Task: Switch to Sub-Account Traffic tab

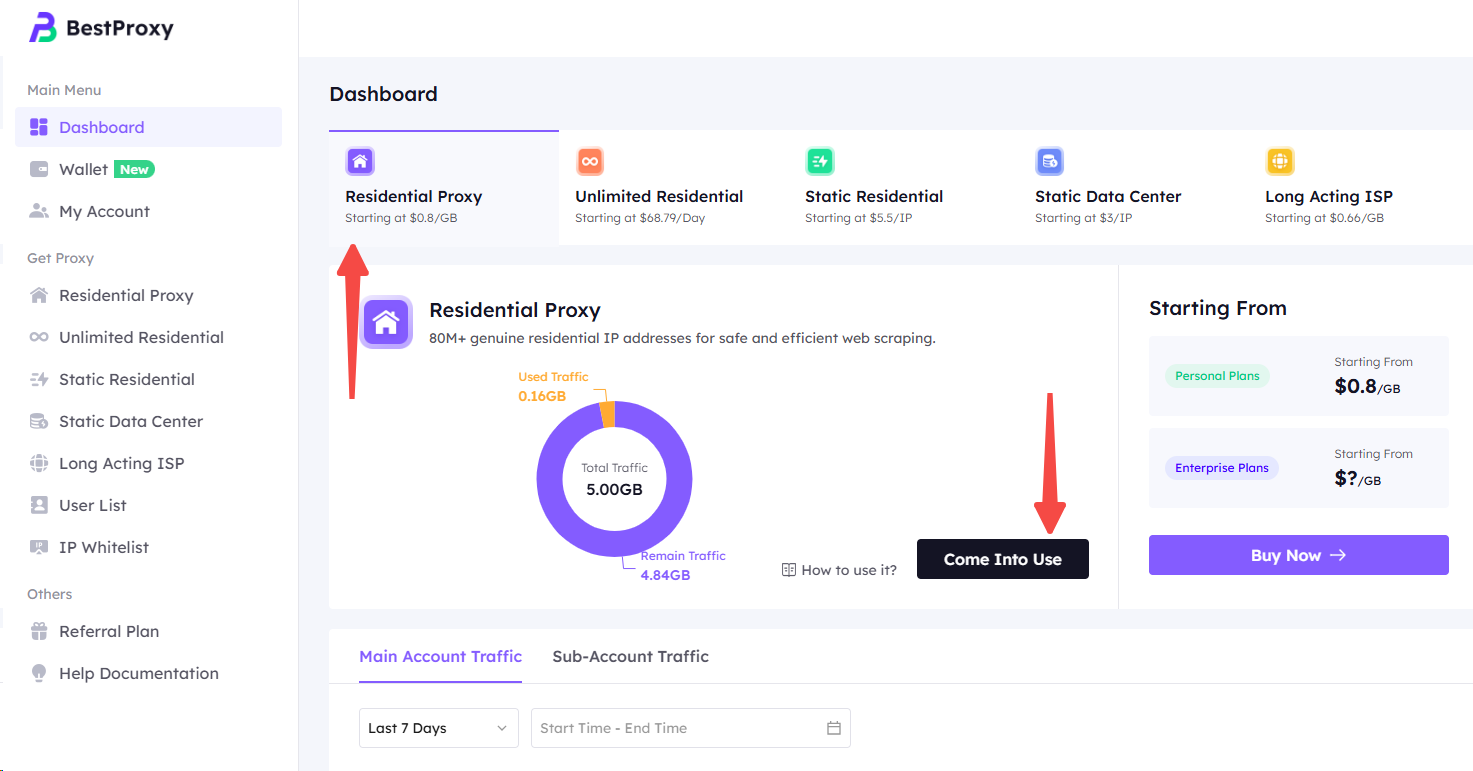Action: click(630, 657)
